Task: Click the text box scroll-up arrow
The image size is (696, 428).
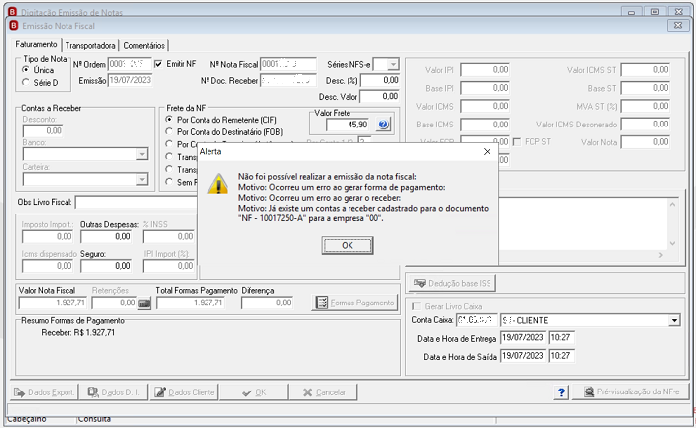Action: pyautogui.click(x=672, y=204)
